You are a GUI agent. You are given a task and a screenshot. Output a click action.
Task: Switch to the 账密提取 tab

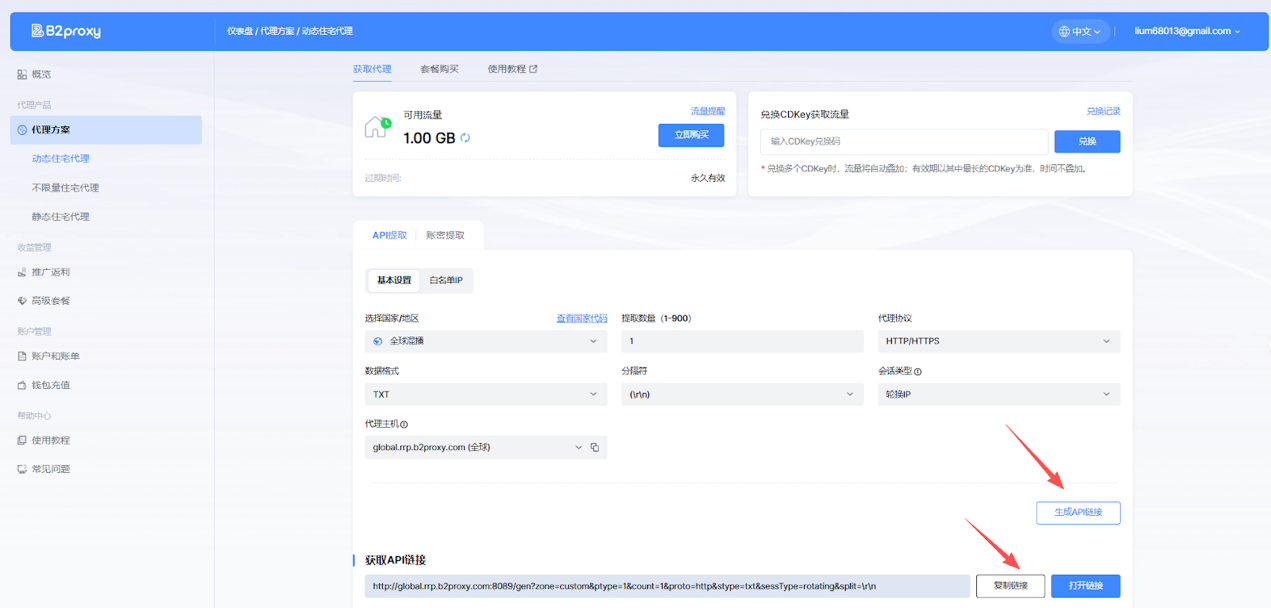point(445,236)
